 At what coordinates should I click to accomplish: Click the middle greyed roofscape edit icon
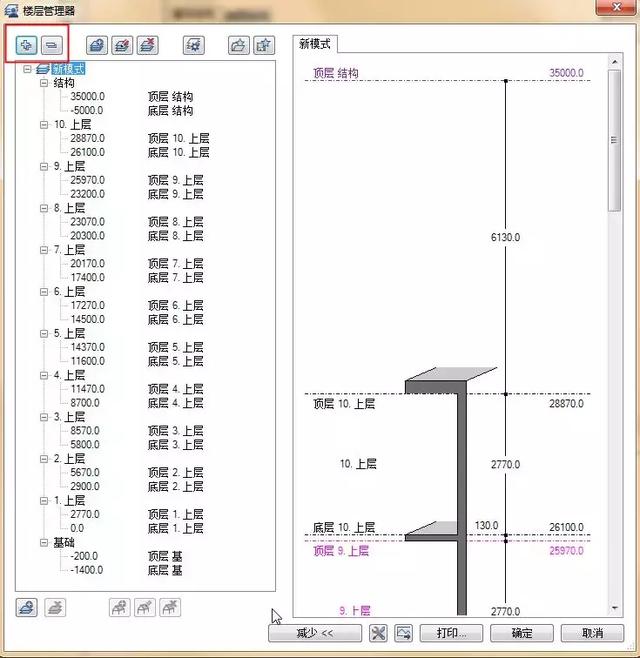coord(145,607)
